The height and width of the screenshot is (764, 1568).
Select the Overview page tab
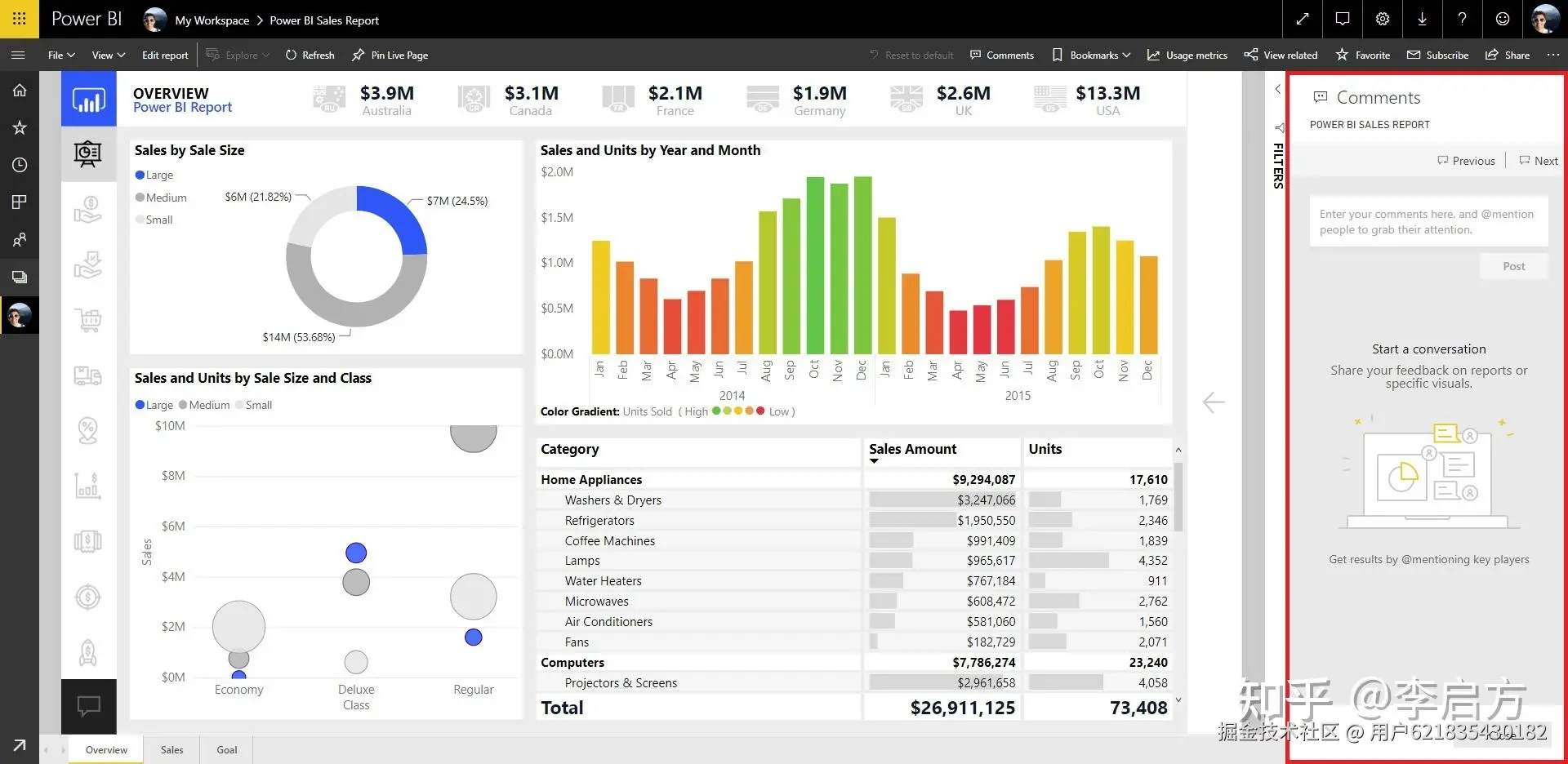[x=106, y=749]
